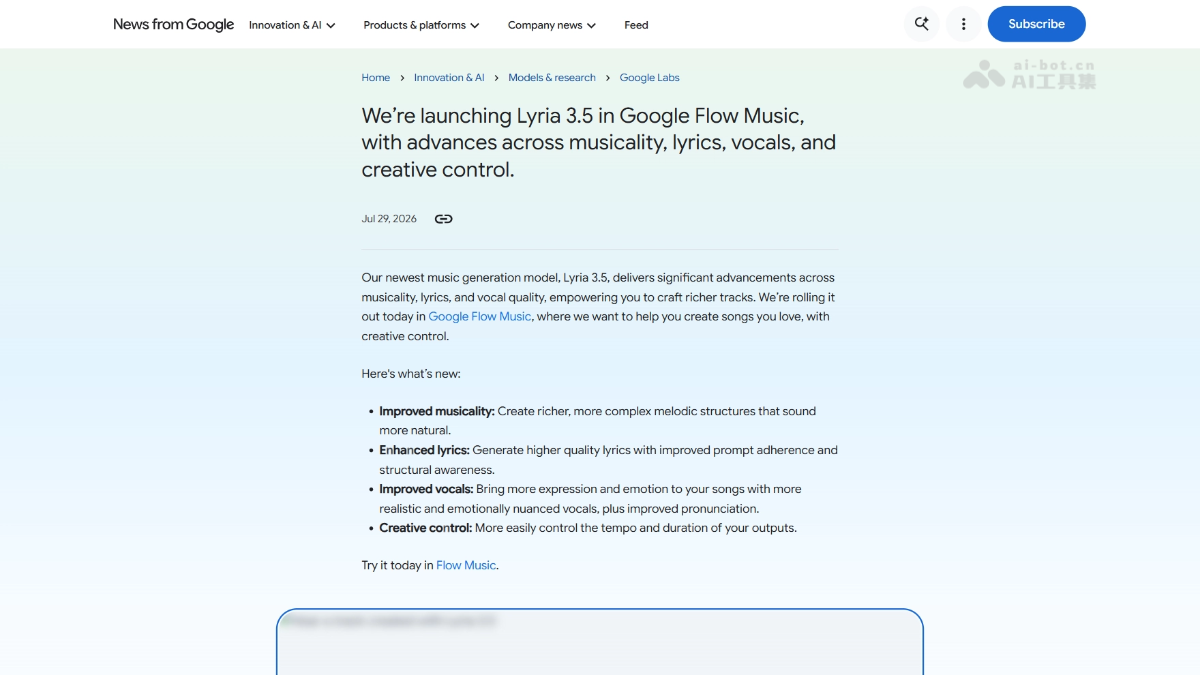Open the Feed menu item
The image size is (1200, 675).
[x=636, y=25]
